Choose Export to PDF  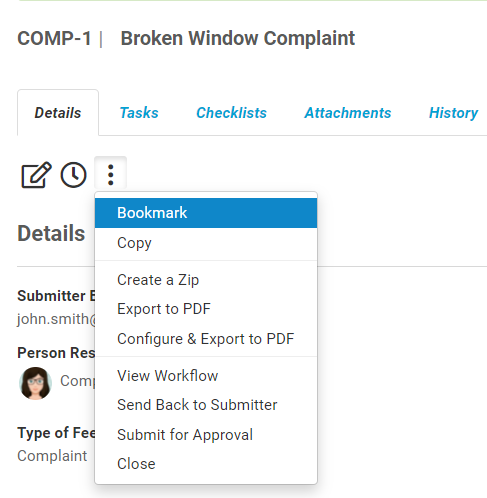206,309
